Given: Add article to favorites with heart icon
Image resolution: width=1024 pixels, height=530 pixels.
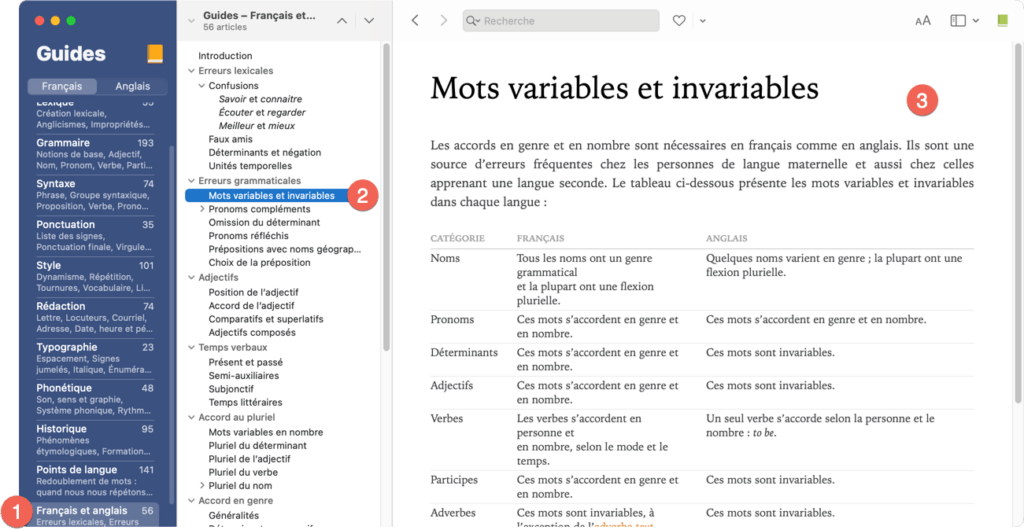Looking at the screenshot, I should (x=679, y=21).
